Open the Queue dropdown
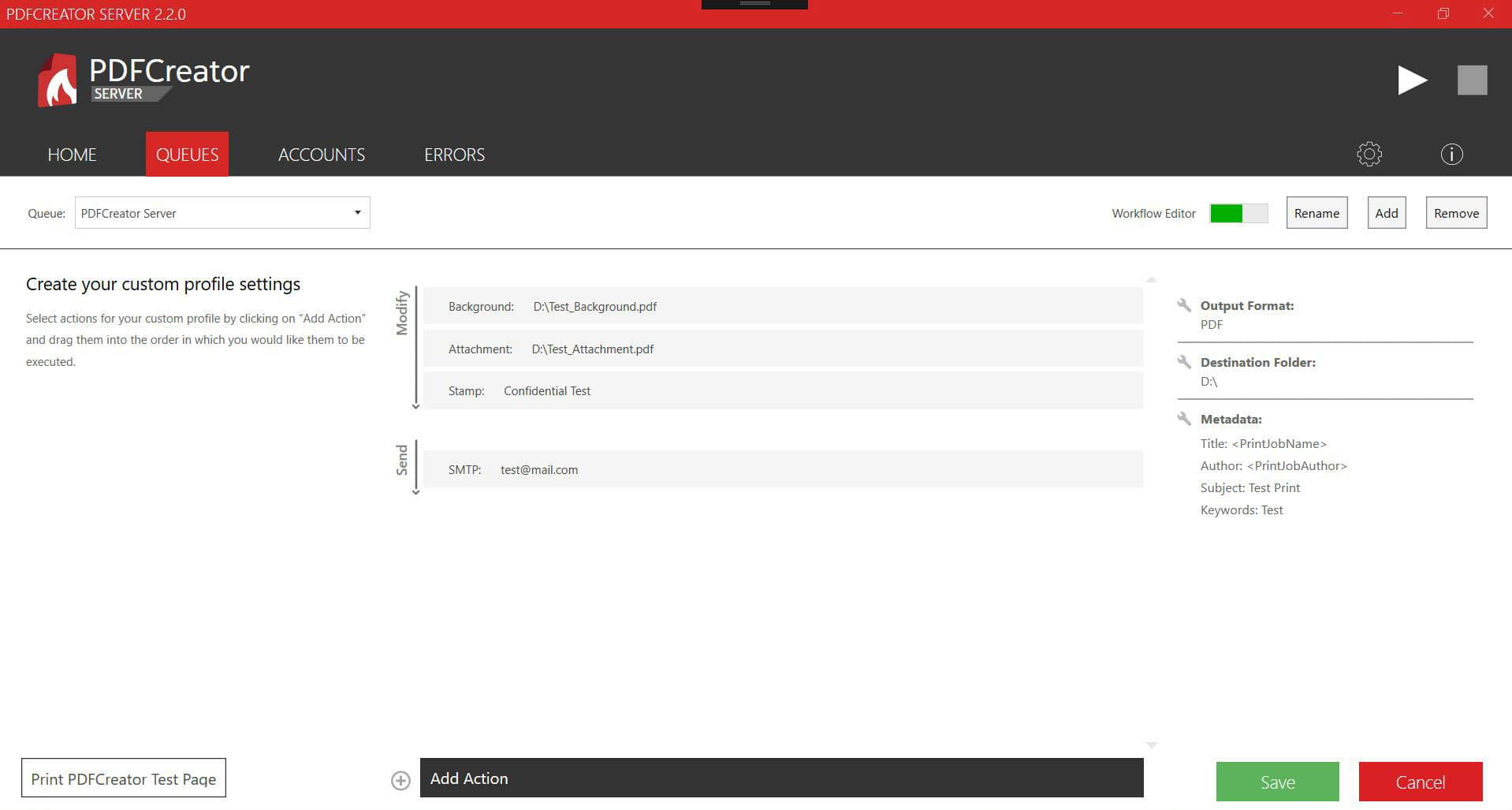Screen dimensions: 1512x810 tap(222, 213)
